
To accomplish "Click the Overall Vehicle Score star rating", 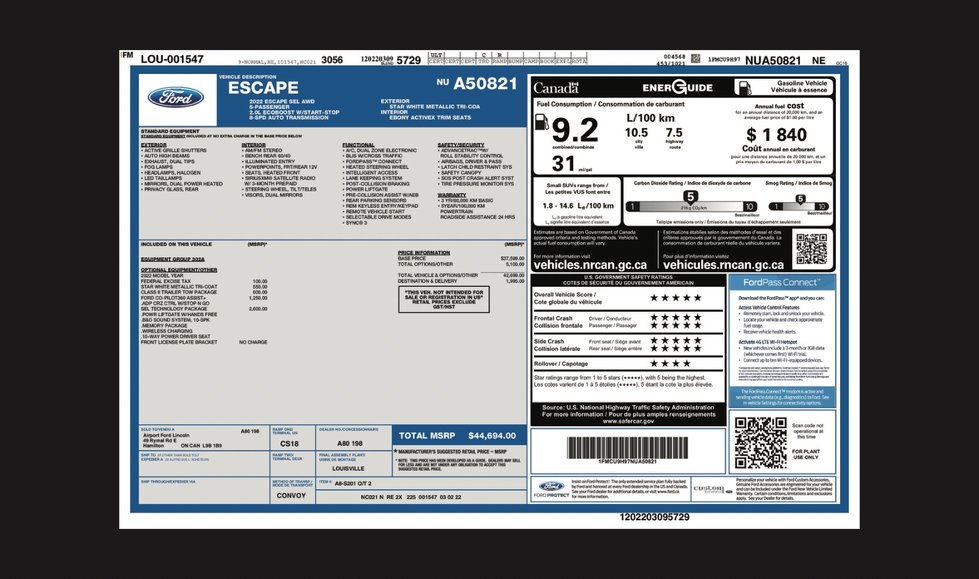I will click(x=676, y=297).
